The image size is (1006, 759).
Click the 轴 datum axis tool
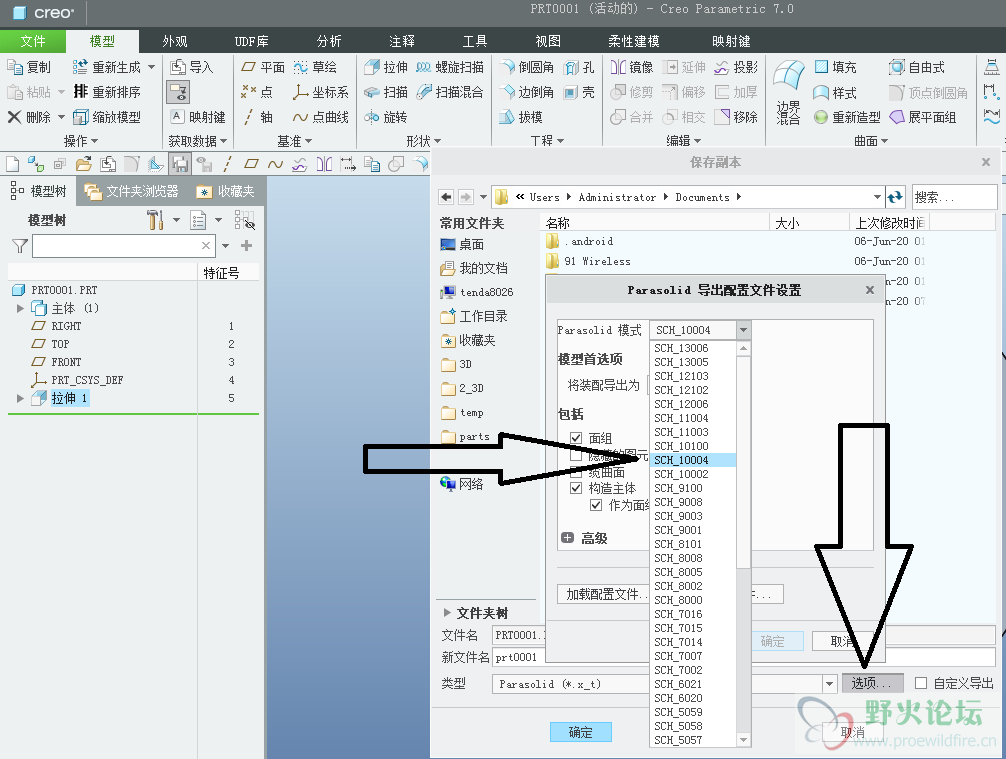[257, 117]
